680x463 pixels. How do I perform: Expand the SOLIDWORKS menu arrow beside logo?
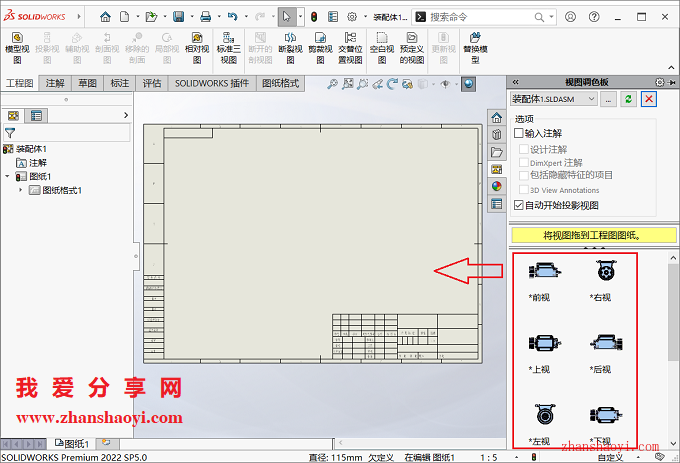tap(79, 17)
